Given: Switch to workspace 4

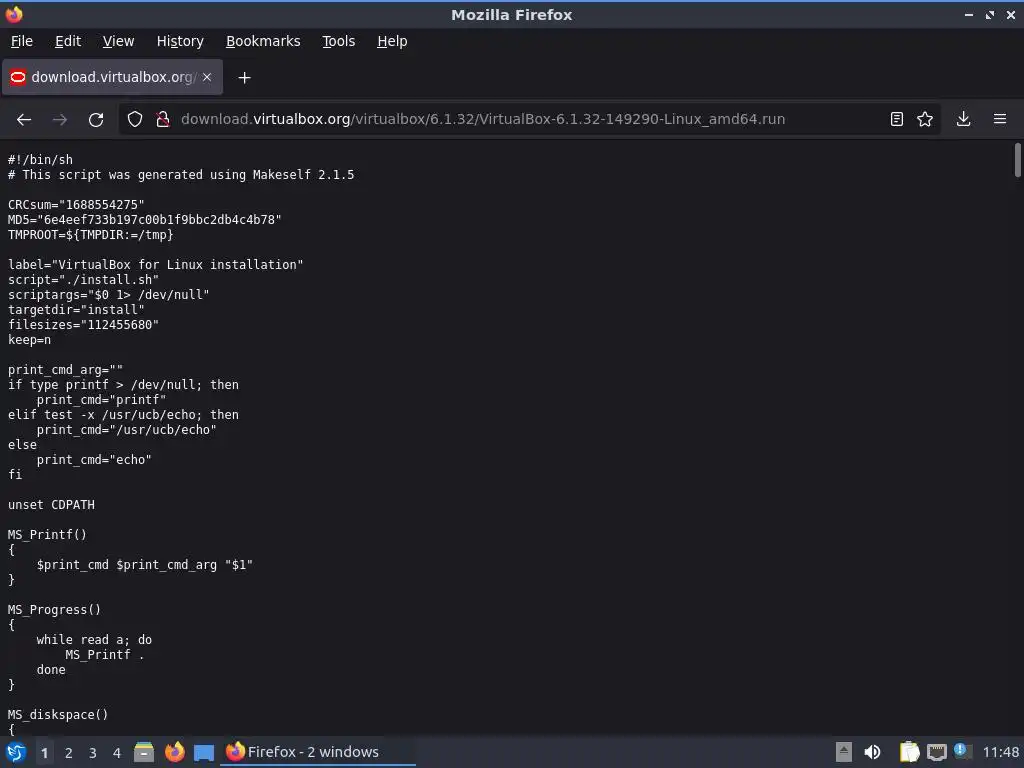Looking at the screenshot, I should point(117,753).
